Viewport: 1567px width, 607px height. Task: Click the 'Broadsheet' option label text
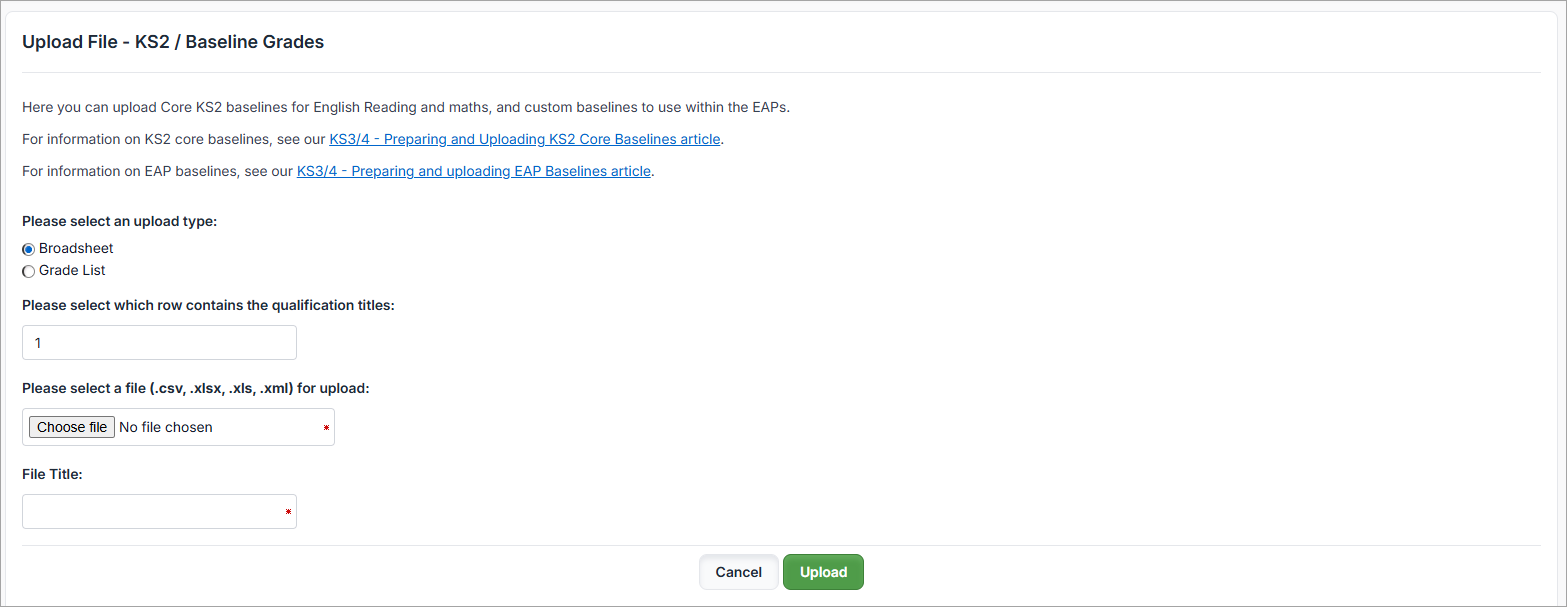[76, 248]
